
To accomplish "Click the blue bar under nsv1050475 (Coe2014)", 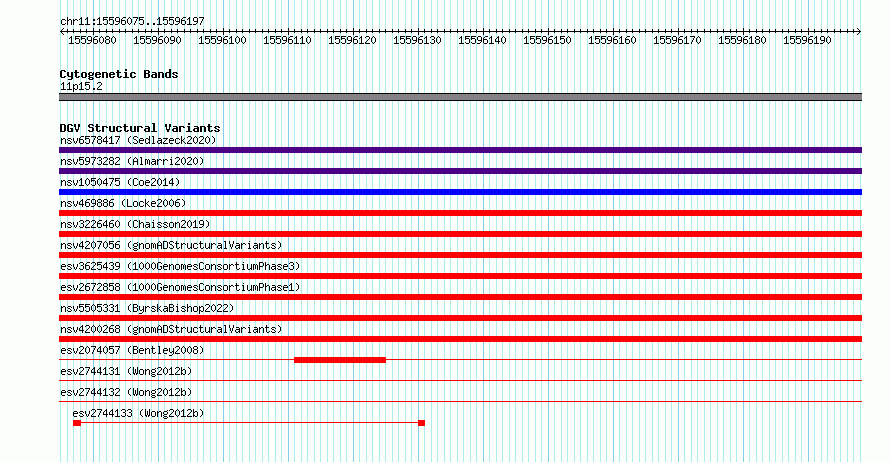I will click(x=460, y=192).
